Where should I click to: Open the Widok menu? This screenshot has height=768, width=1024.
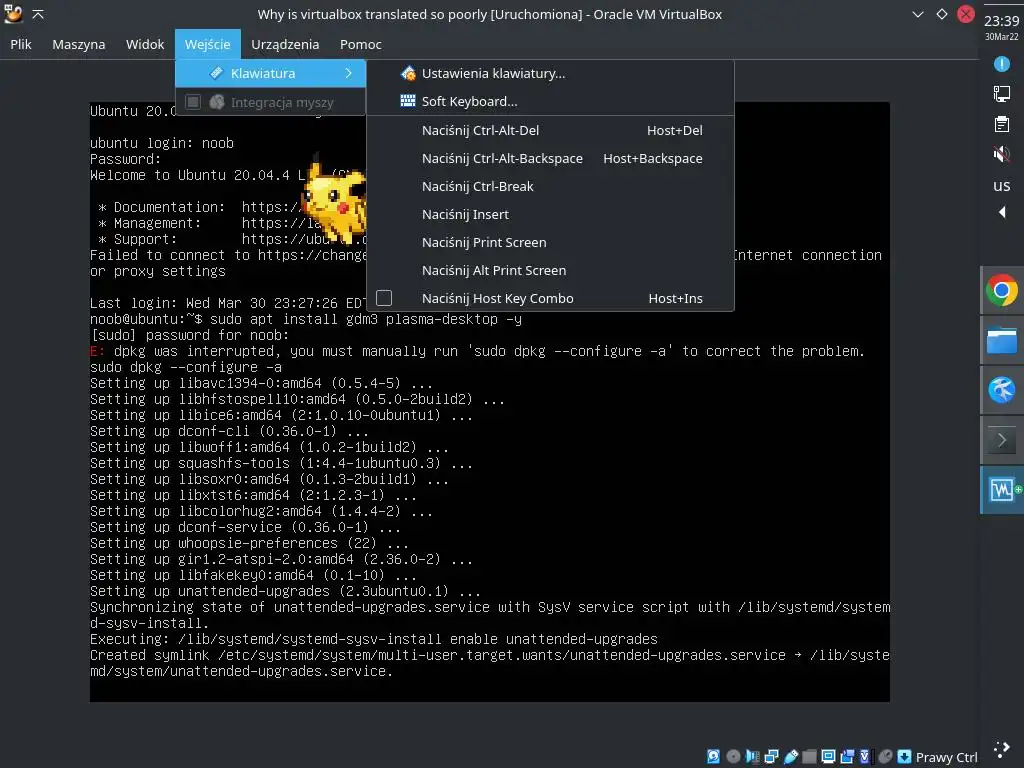click(145, 44)
